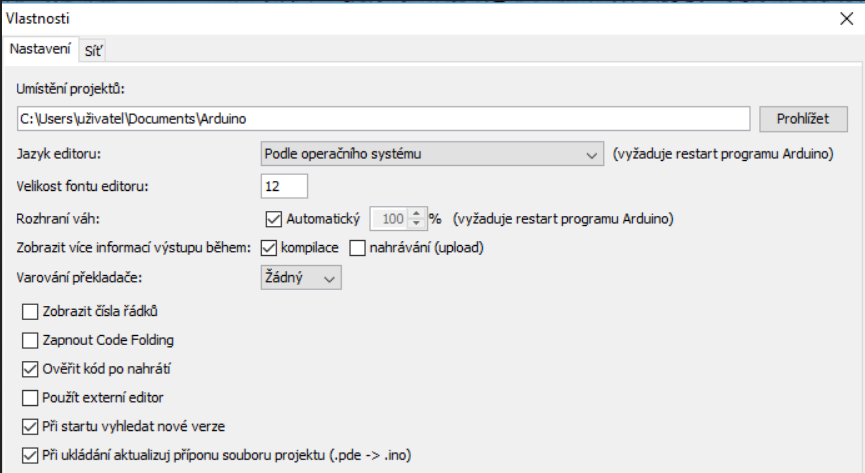This screenshot has width=865, height=473.
Task: Click the 100 percent scale value field
Action: pyautogui.click(x=389, y=217)
